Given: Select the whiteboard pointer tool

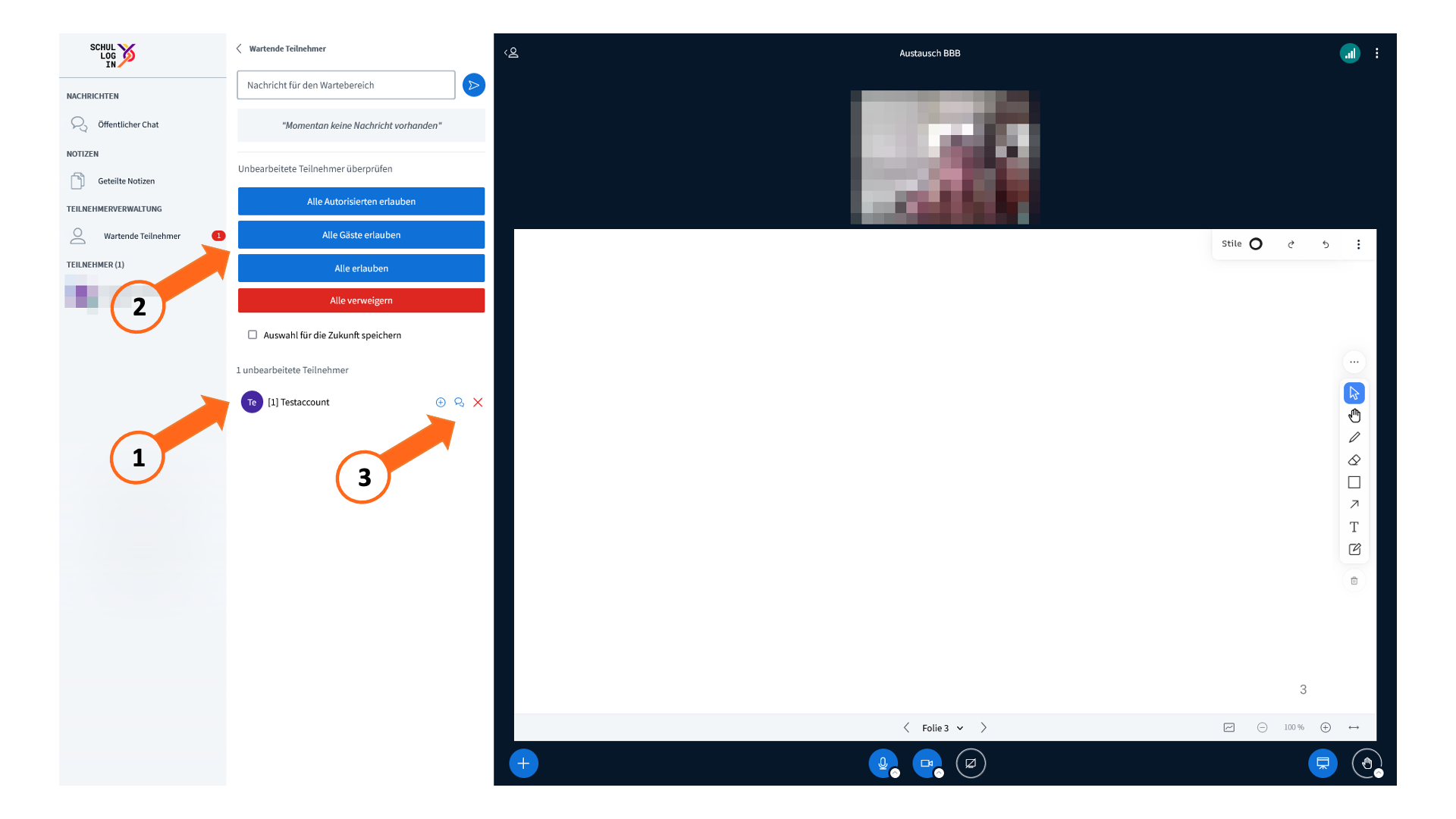Looking at the screenshot, I should (x=1354, y=393).
